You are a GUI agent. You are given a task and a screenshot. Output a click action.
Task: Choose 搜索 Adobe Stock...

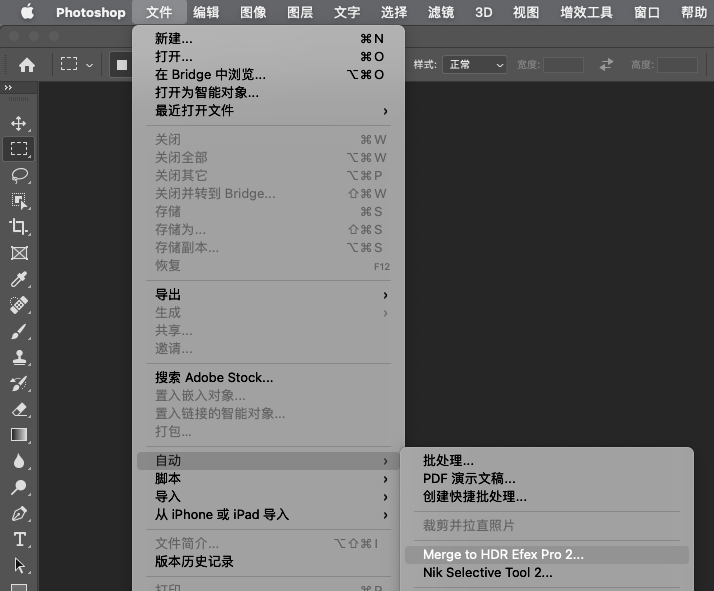(x=268, y=377)
